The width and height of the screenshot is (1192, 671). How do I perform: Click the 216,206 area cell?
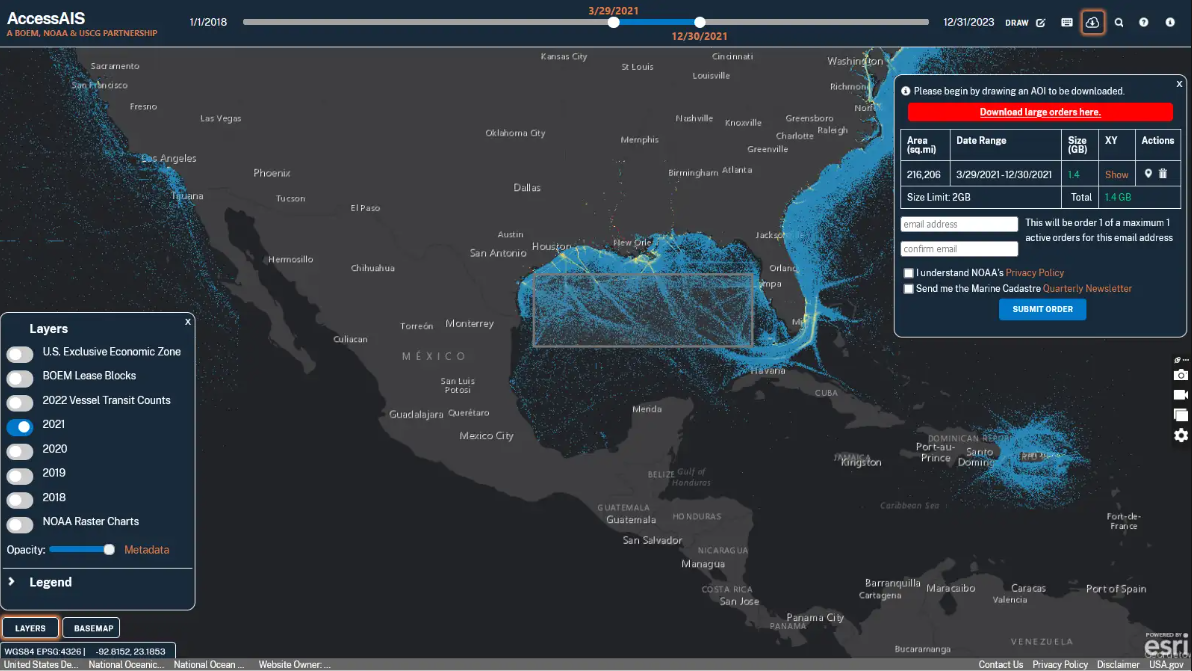924,175
